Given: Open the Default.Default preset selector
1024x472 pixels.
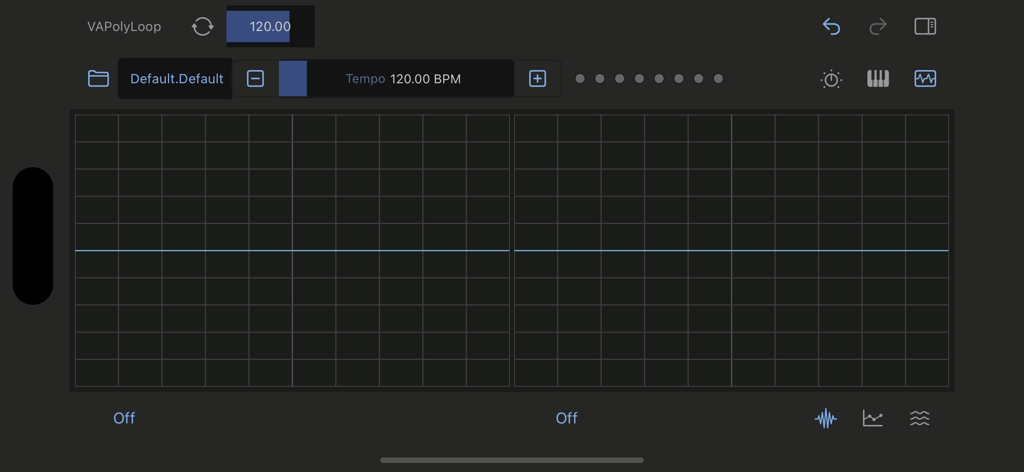Looking at the screenshot, I should [176, 78].
